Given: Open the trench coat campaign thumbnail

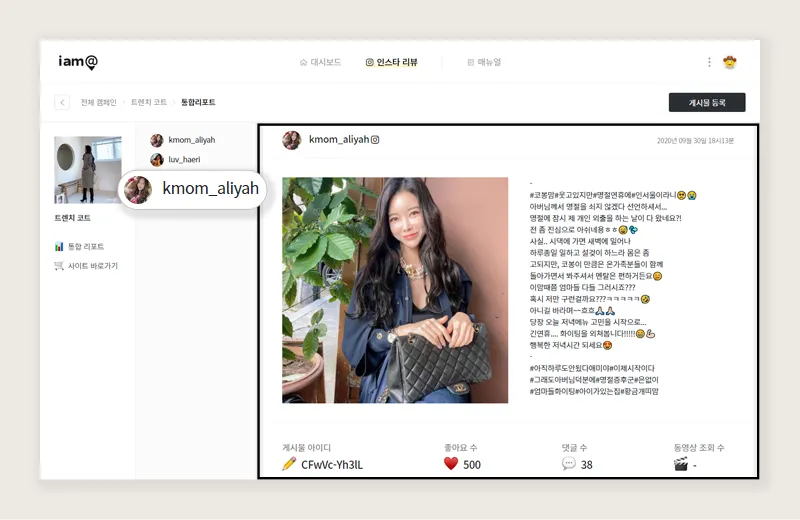Looking at the screenshot, I should [88, 170].
